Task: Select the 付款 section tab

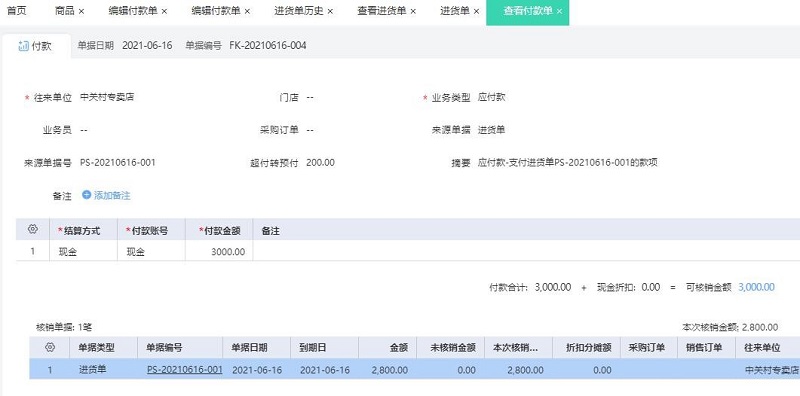Action: pyautogui.click(x=36, y=46)
